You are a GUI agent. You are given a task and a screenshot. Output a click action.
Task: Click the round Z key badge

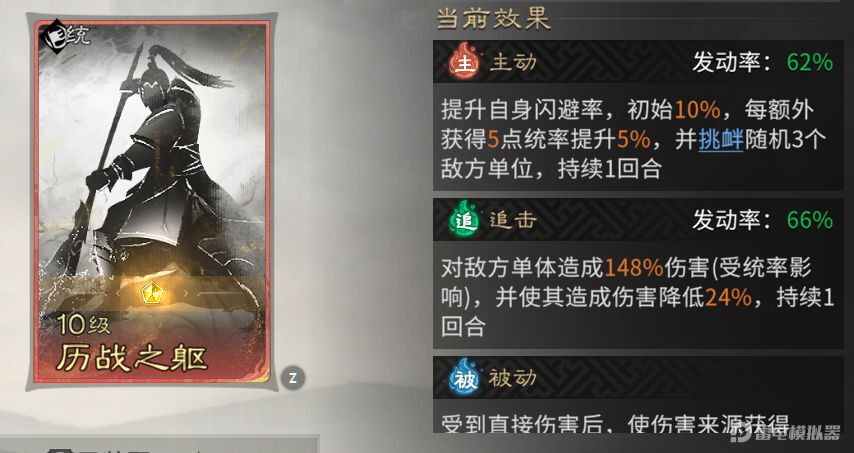pos(292,378)
